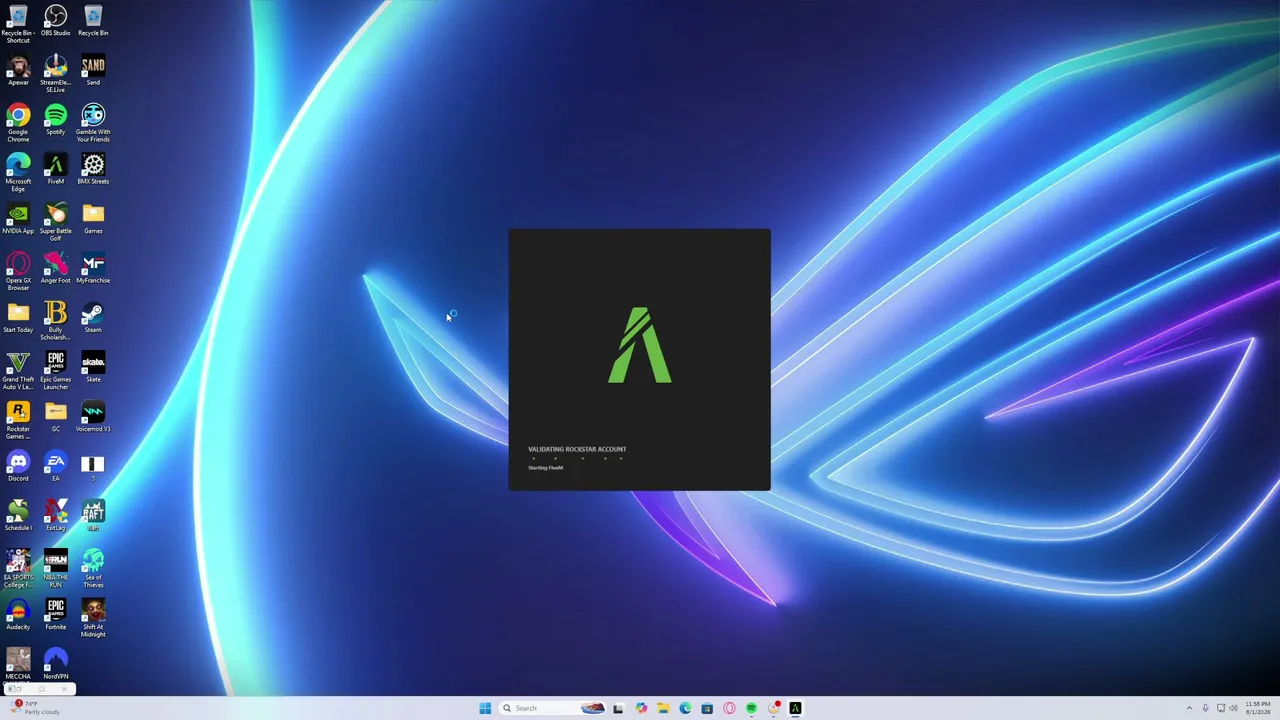Select the Recycle Bin desktop icon
This screenshot has height=720, width=1280.
pyautogui.click(x=93, y=20)
